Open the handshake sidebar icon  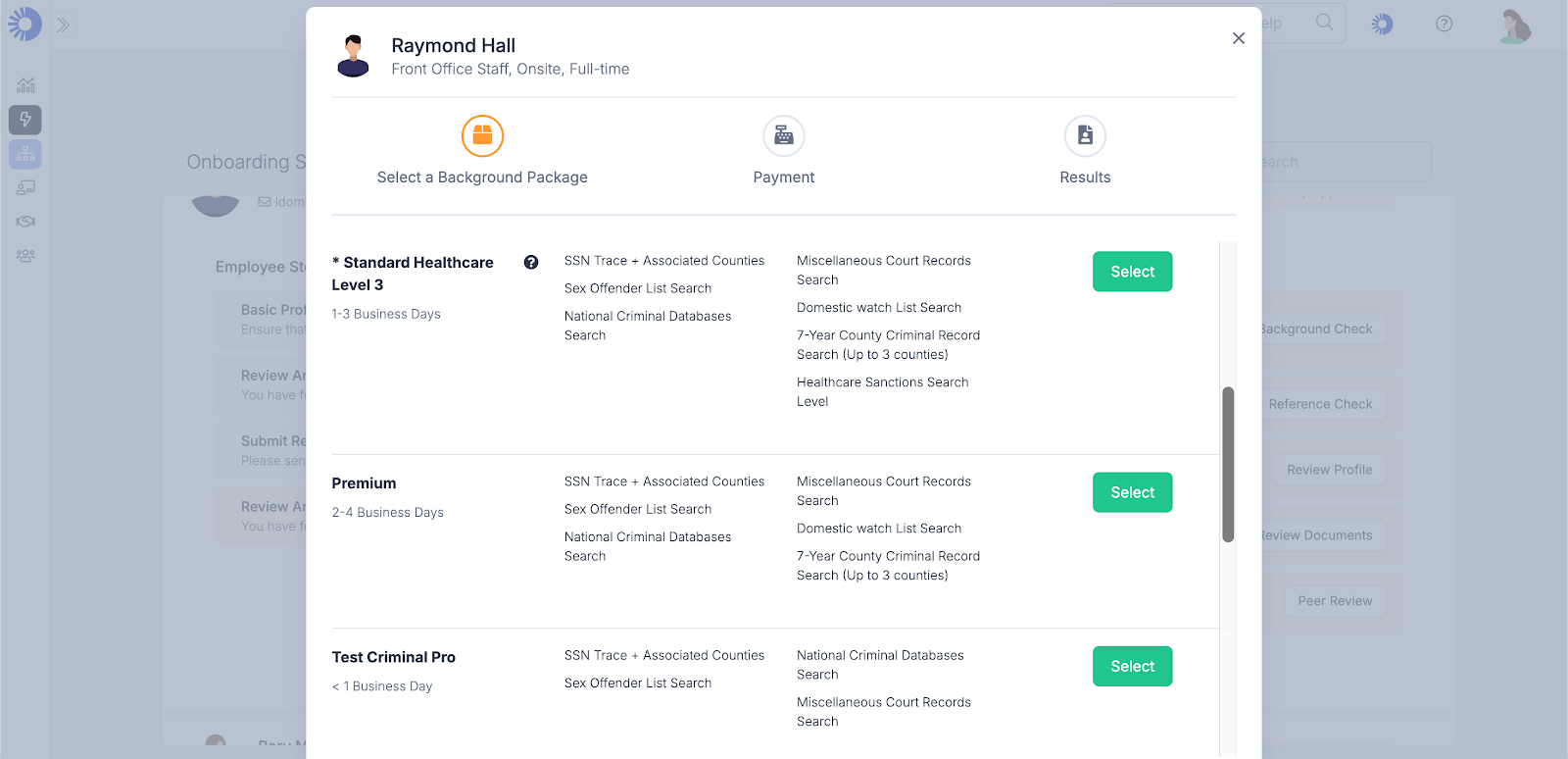click(25, 222)
